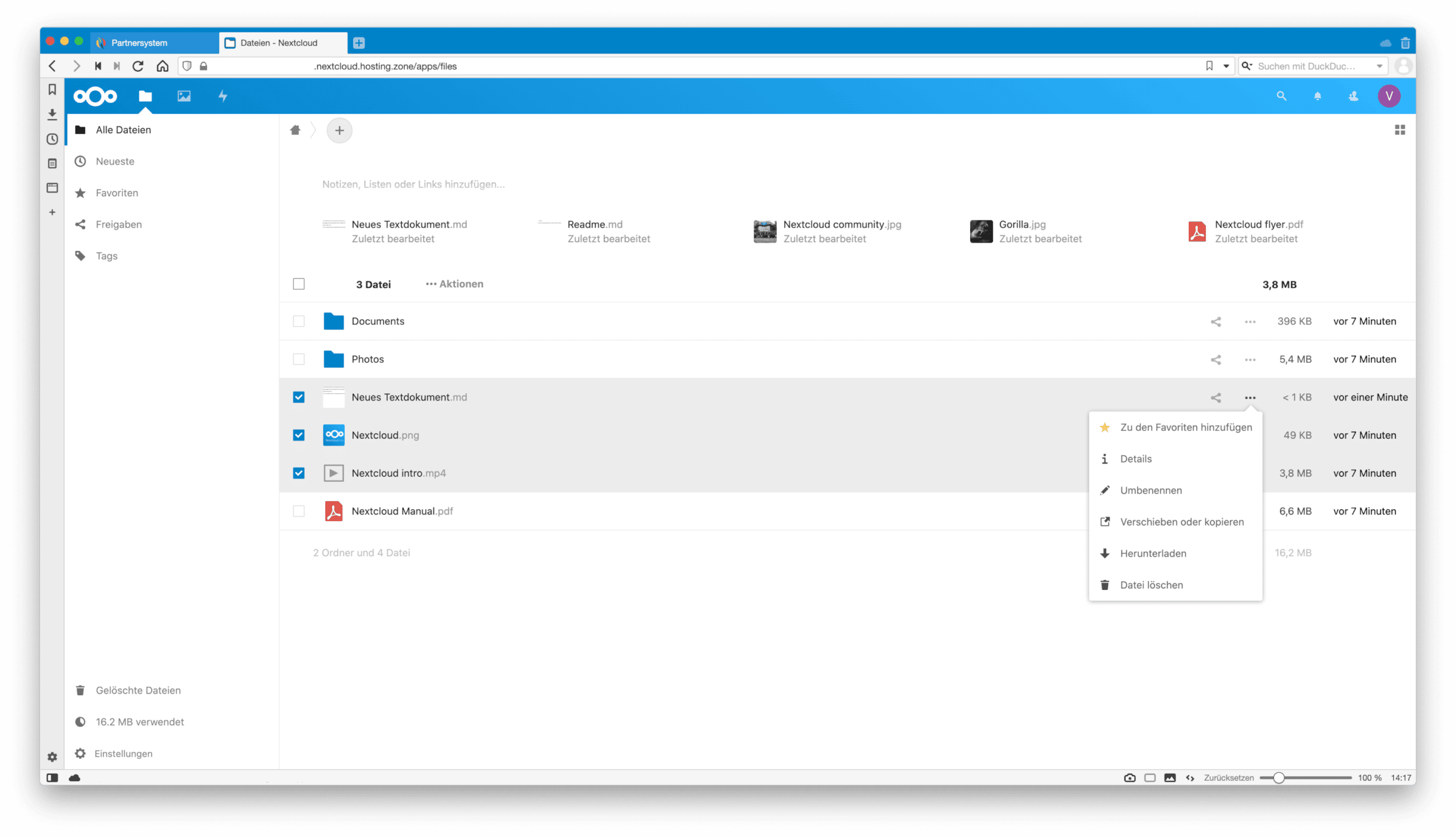
Task: Check Nextcloud Manual.pdf checkbox
Action: (299, 511)
